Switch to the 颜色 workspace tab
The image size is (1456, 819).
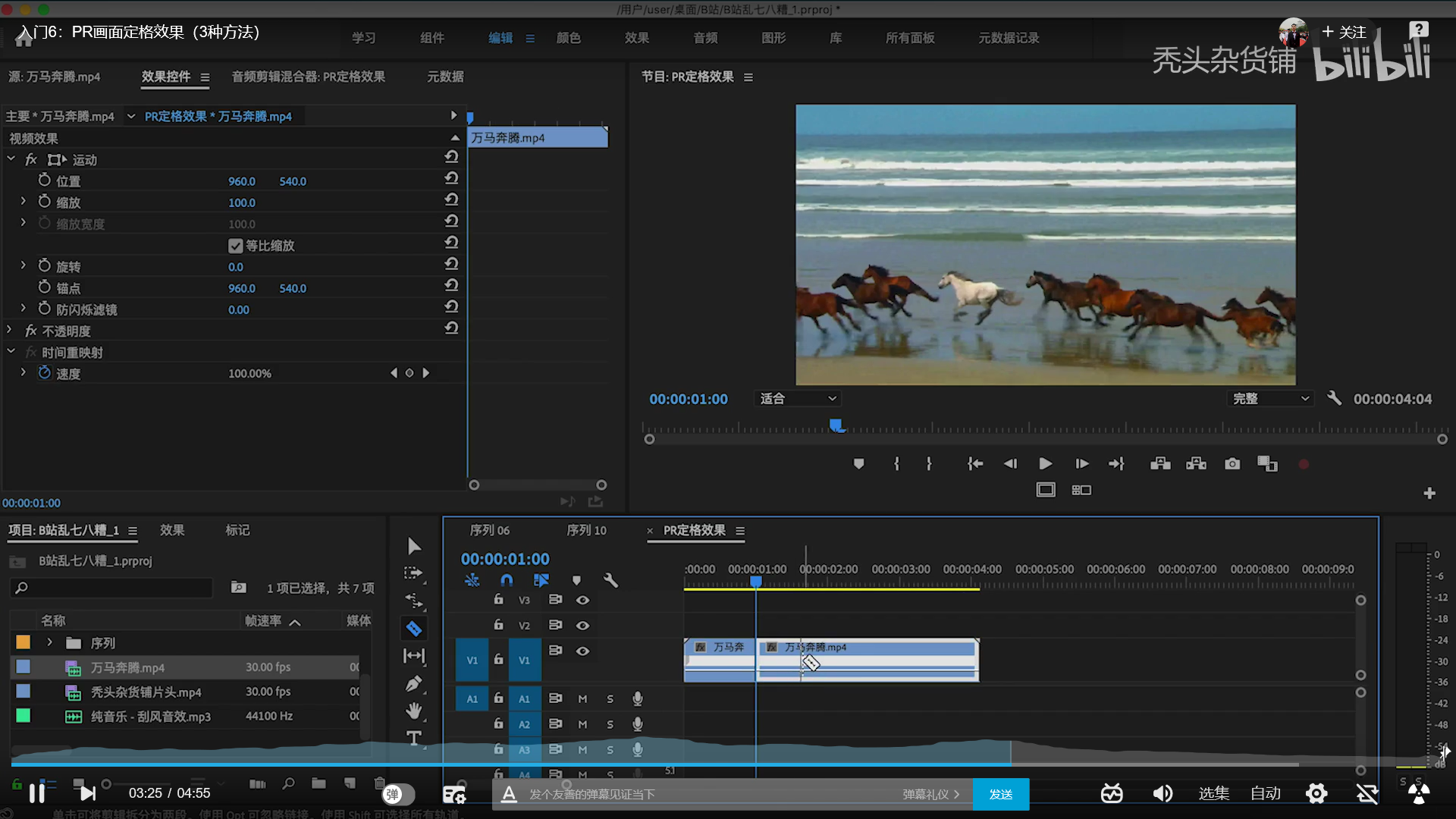568,38
